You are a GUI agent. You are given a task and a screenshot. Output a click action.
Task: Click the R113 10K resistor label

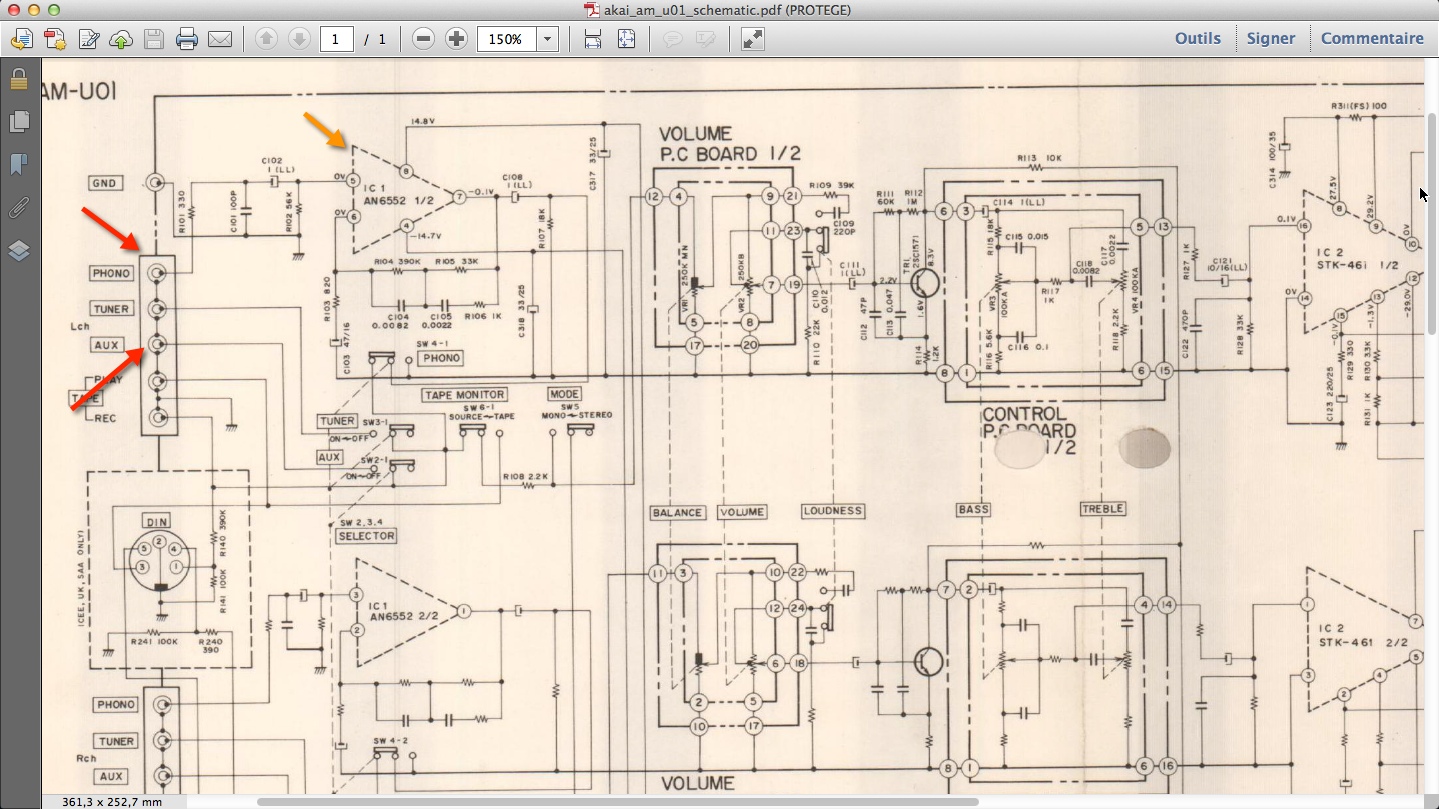point(1040,158)
